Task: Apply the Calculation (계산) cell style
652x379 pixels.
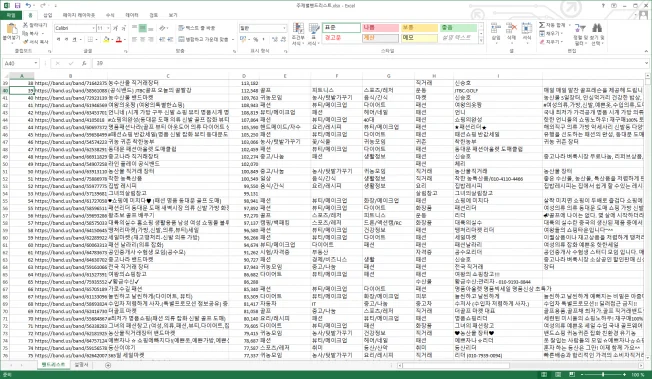Action: pyautogui.click(x=380, y=37)
